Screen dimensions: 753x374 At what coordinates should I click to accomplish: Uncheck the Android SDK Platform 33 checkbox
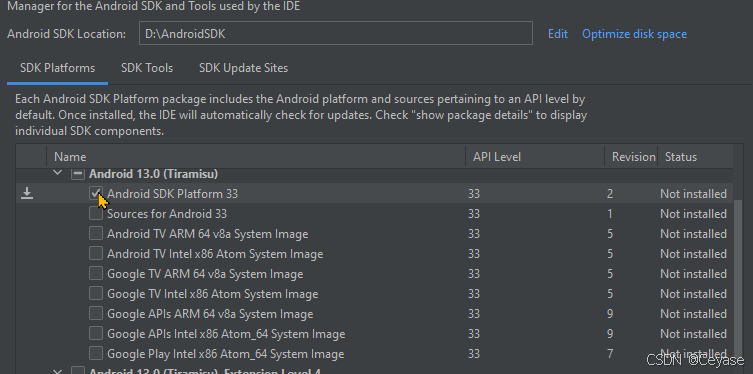96,193
